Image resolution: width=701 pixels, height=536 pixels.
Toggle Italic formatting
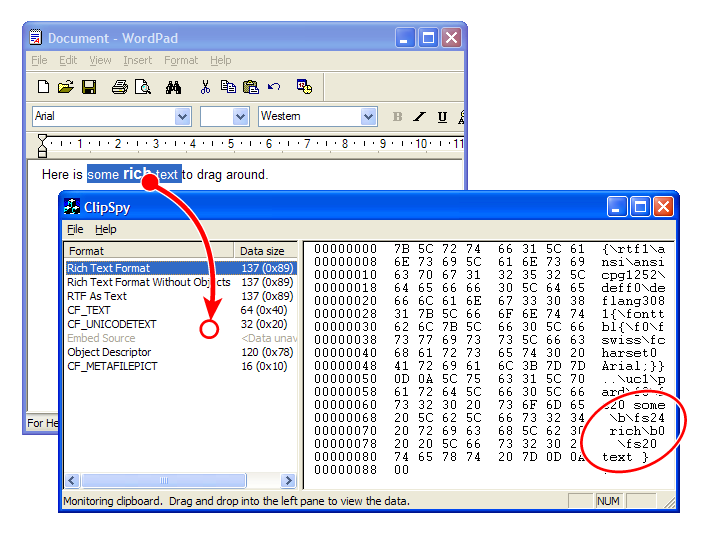tap(419, 117)
